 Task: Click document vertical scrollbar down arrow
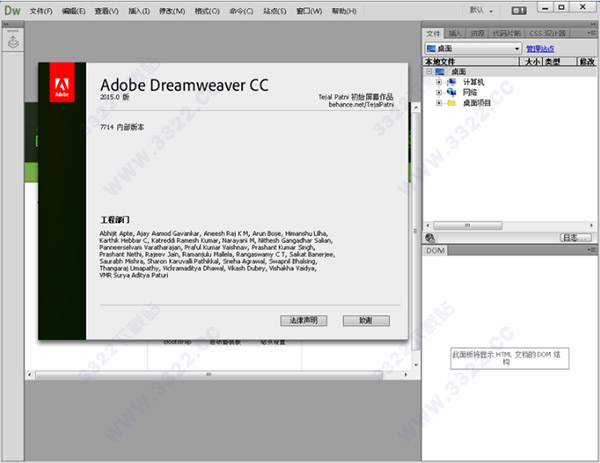(x=416, y=365)
